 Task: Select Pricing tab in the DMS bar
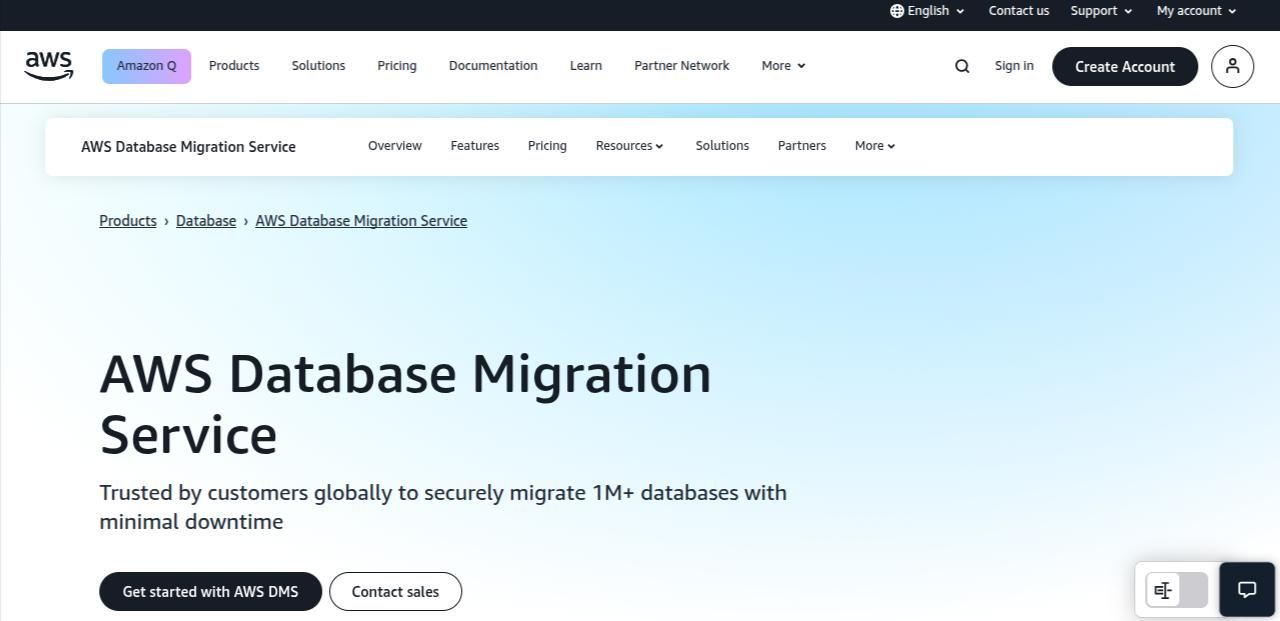[547, 146]
